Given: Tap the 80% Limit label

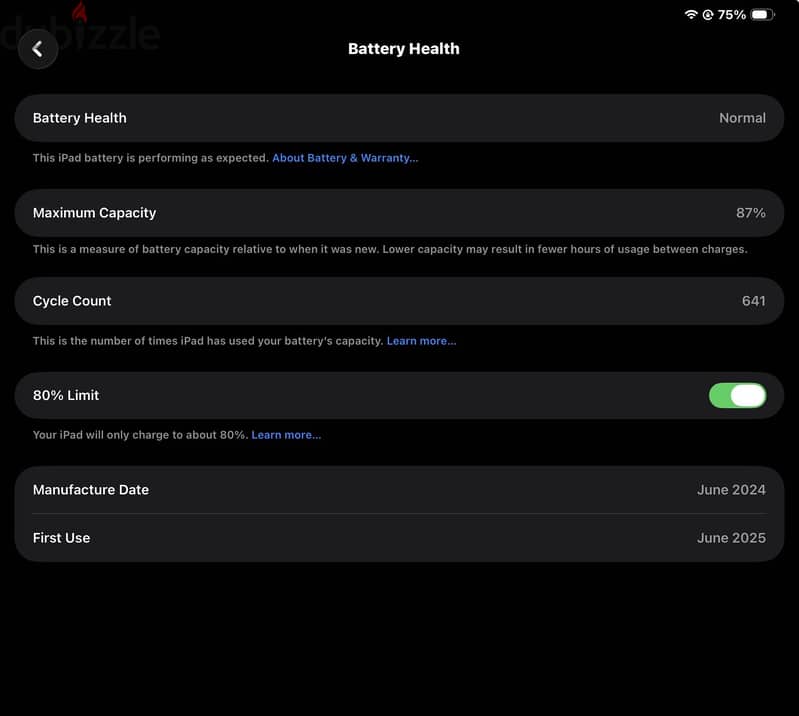Looking at the screenshot, I should [66, 395].
